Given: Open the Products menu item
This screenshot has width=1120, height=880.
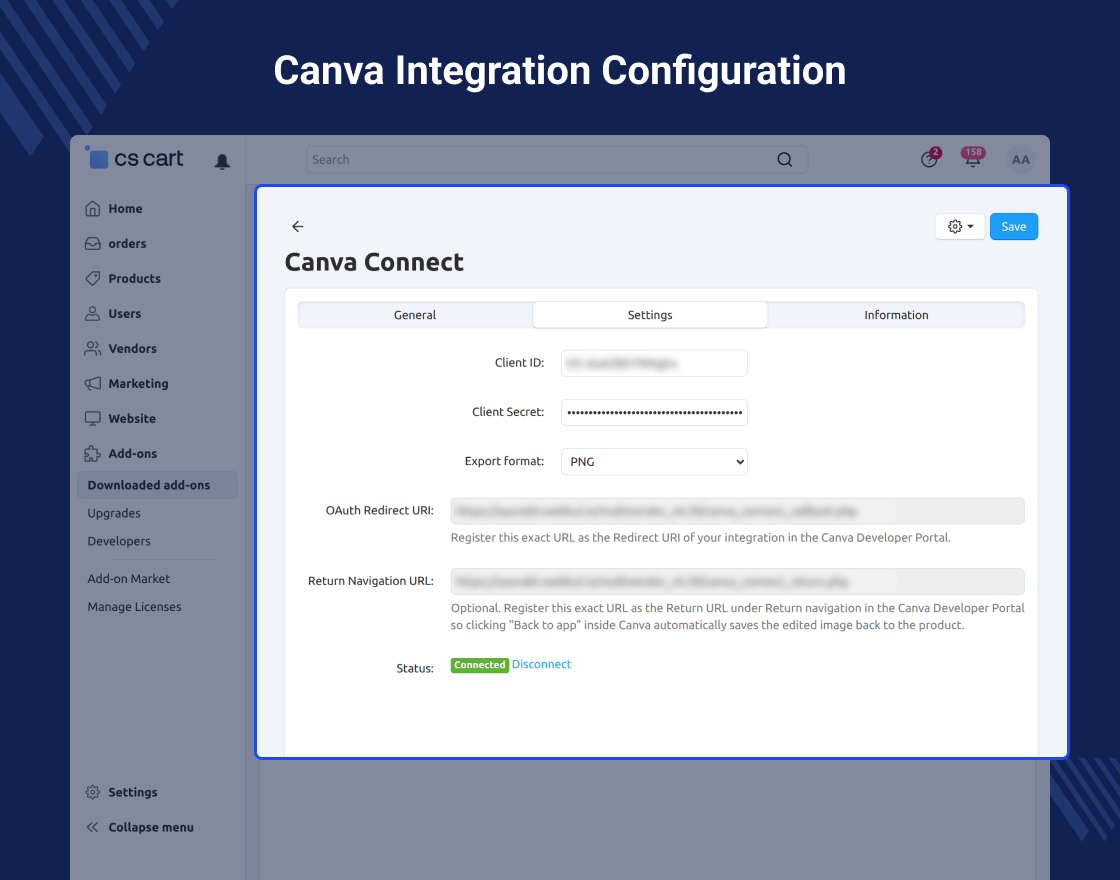Looking at the screenshot, I should pos(134,279).
